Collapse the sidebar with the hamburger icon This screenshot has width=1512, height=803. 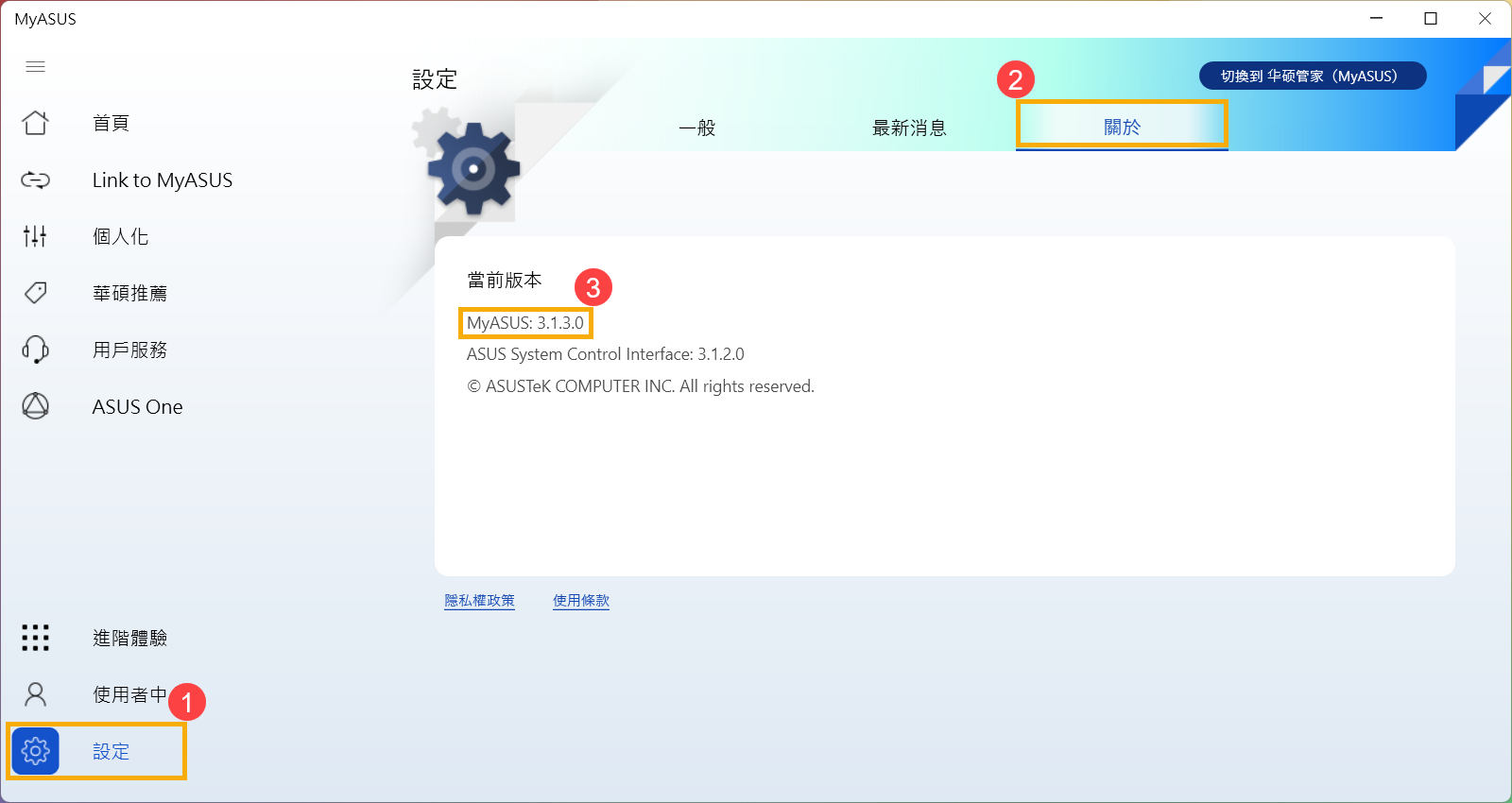(x=35, y=66)
